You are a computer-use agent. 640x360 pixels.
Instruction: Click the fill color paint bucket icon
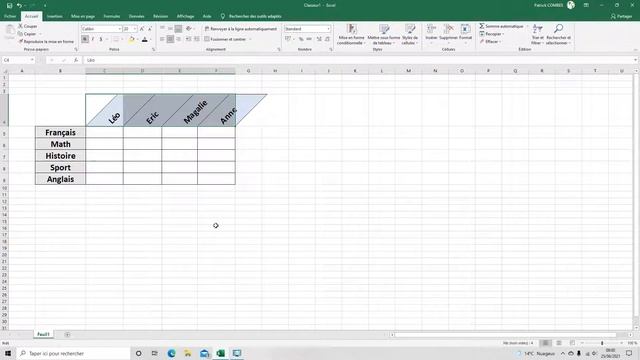pyautogui.click(x=131, y=39)
